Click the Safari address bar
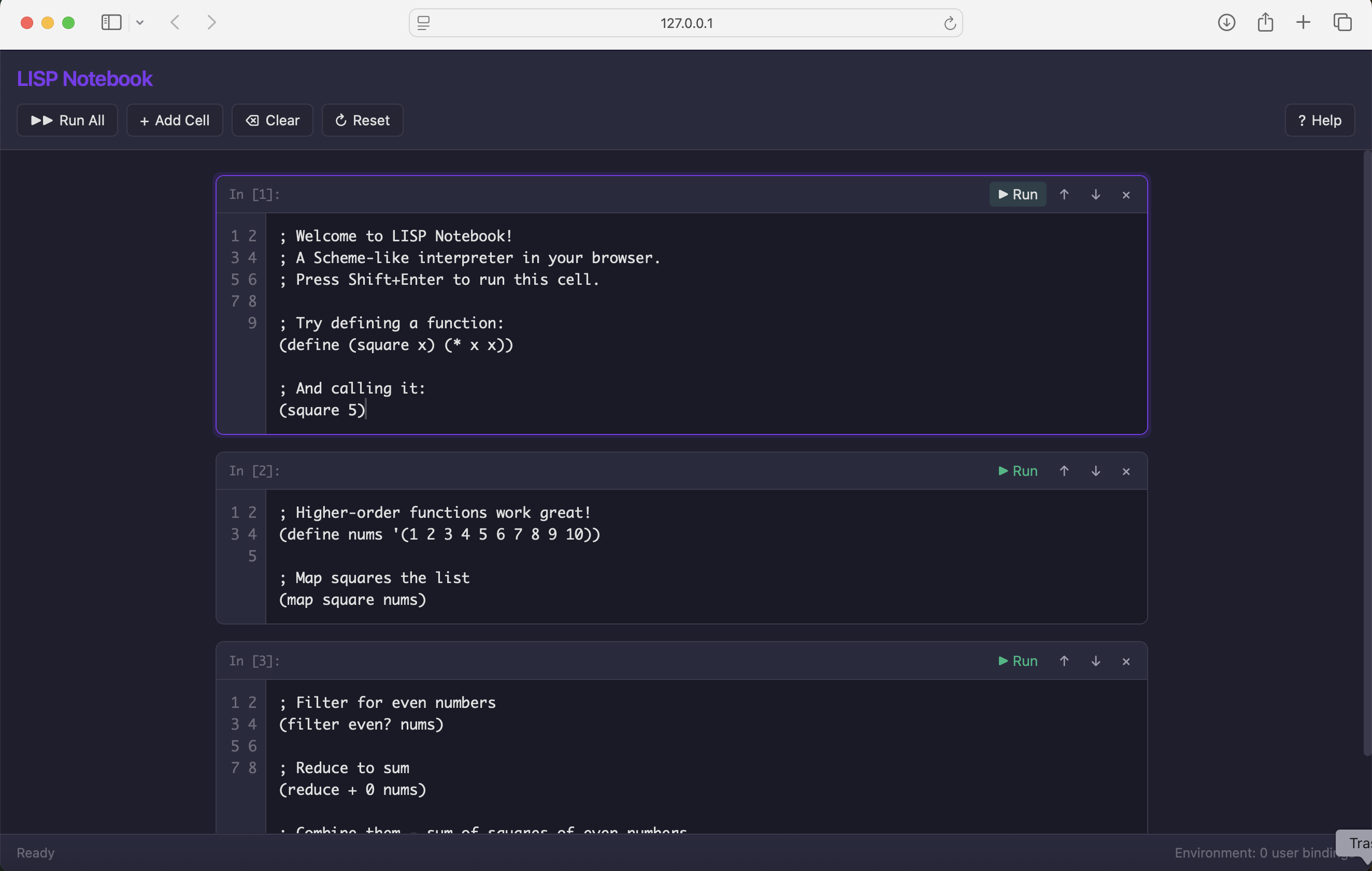This screenshot has height=871, width=1372. pos(686,23)
